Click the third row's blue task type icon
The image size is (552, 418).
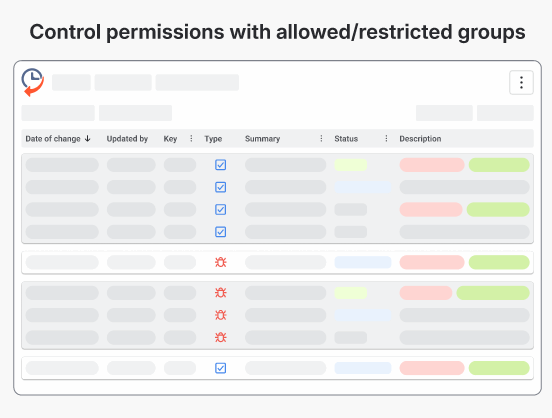220,210
